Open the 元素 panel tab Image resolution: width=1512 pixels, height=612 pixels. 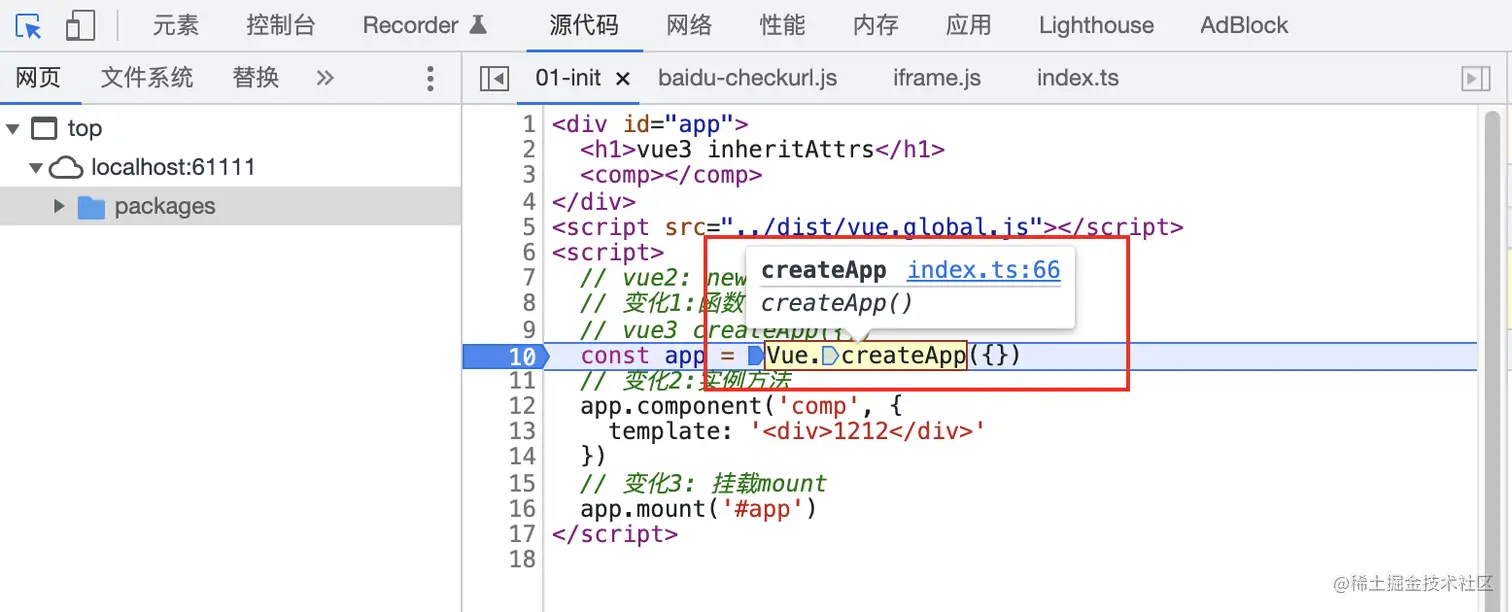pos(176,25)
